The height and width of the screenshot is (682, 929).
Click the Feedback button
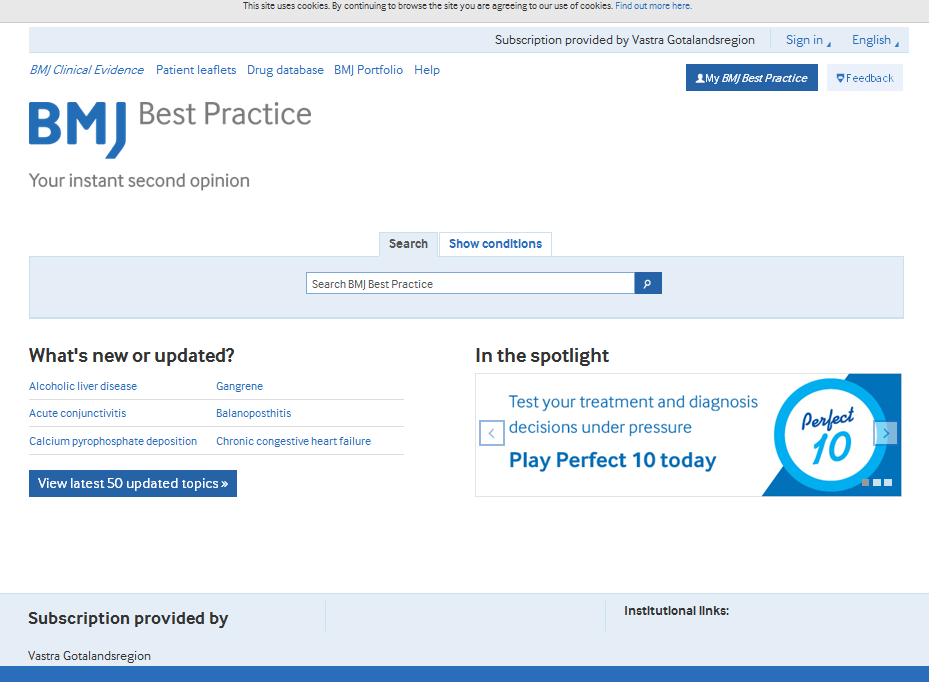(x=864, y=78)
